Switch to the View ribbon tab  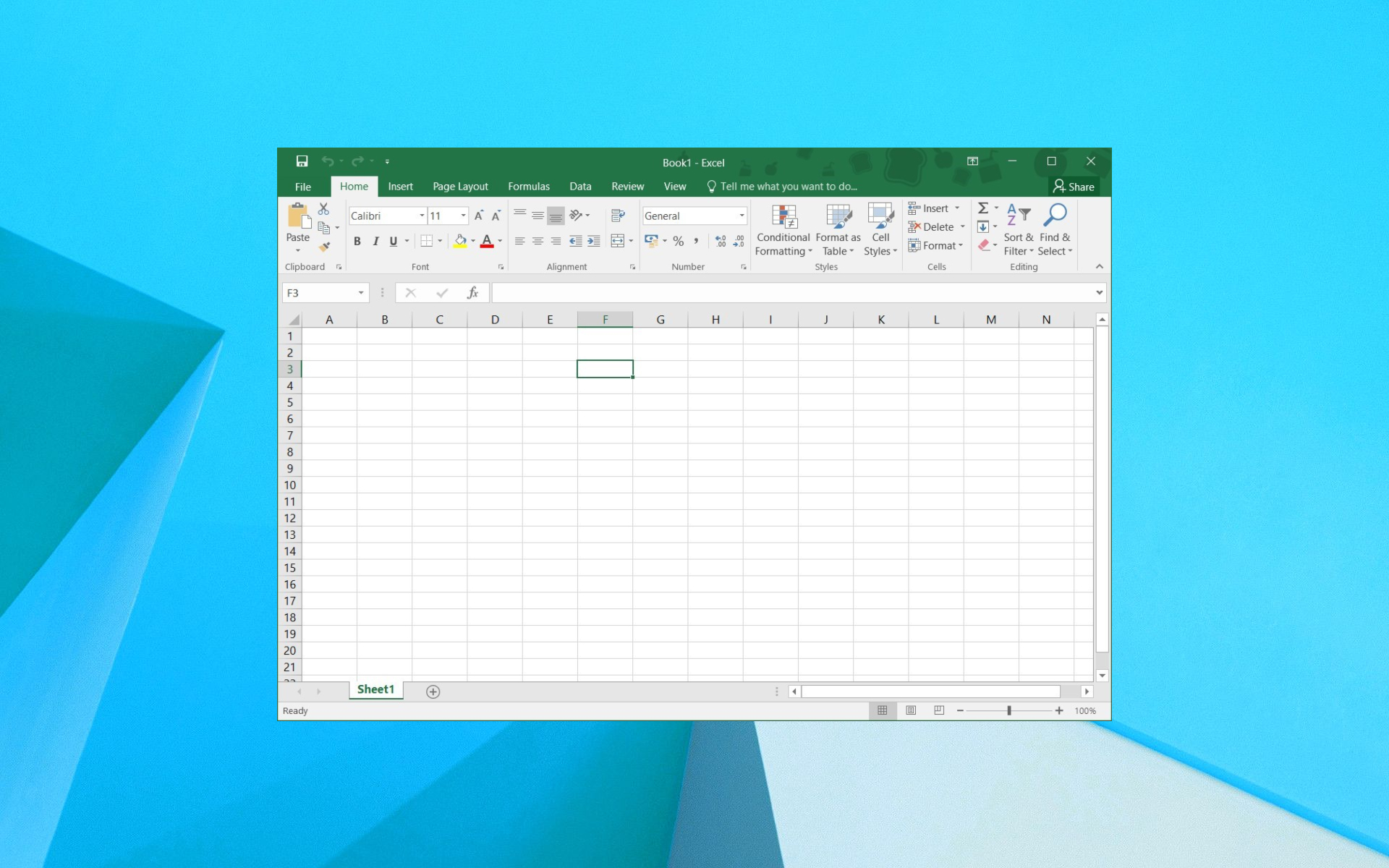coord(674,186)
